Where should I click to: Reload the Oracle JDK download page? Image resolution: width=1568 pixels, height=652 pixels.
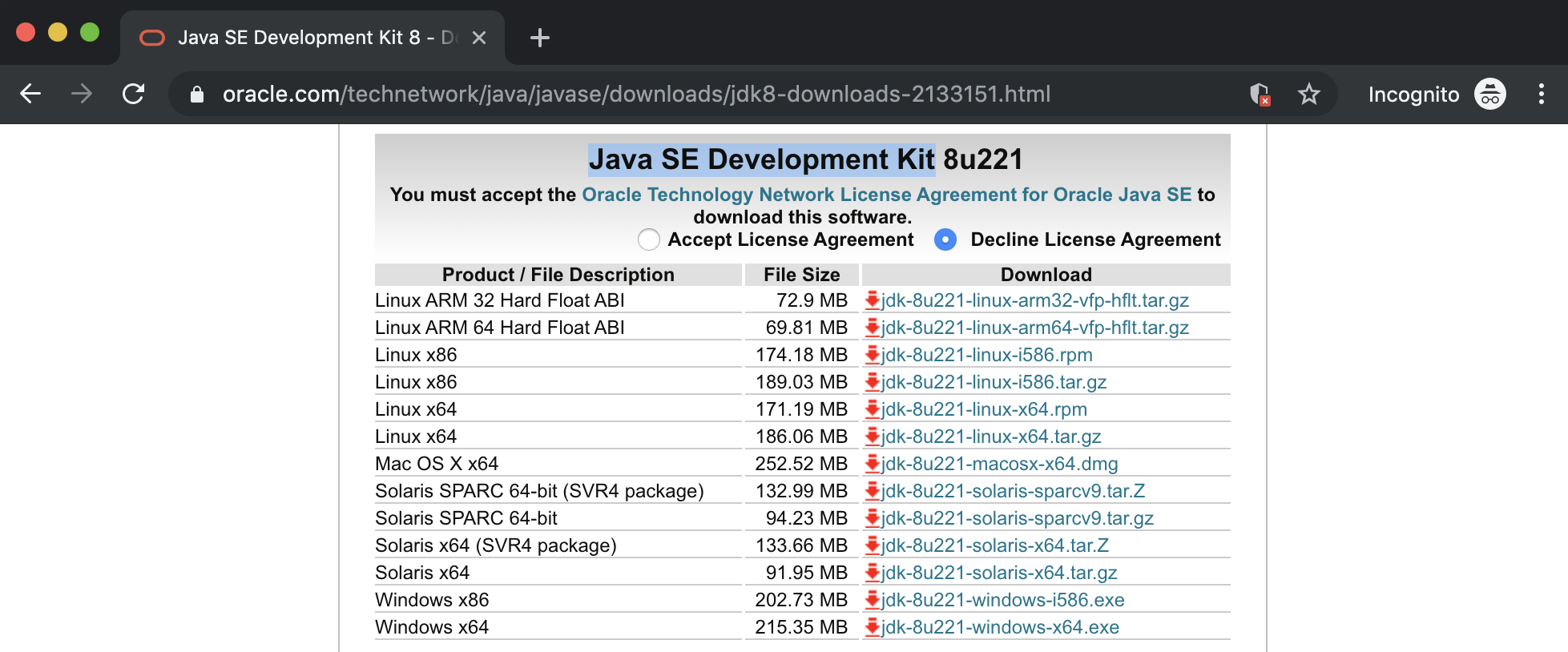(133, 94)
